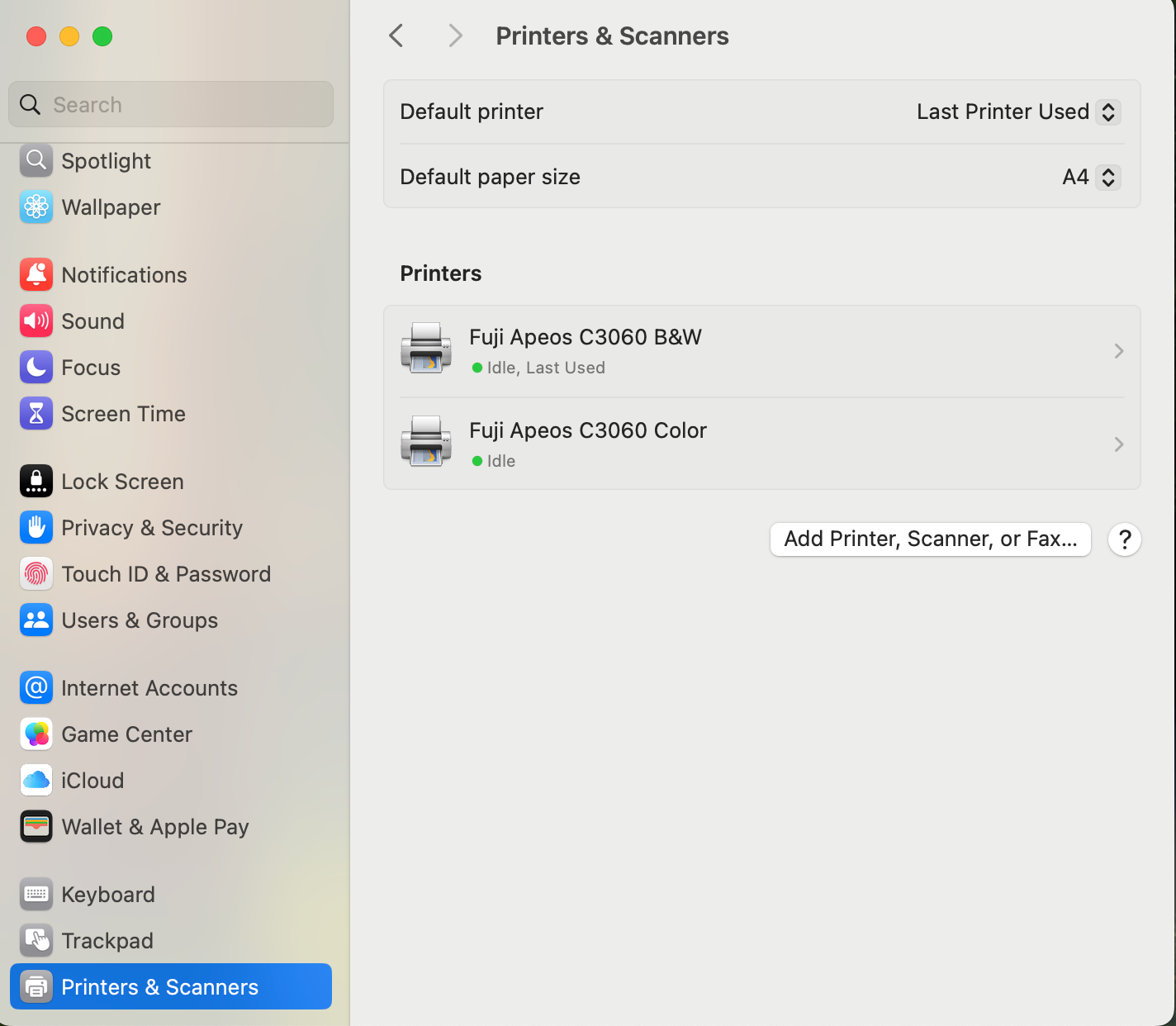Open Privacy & Security settings
Image resolution: width=1176 pixels, height=1026 pixels.
tap(171, 528)
